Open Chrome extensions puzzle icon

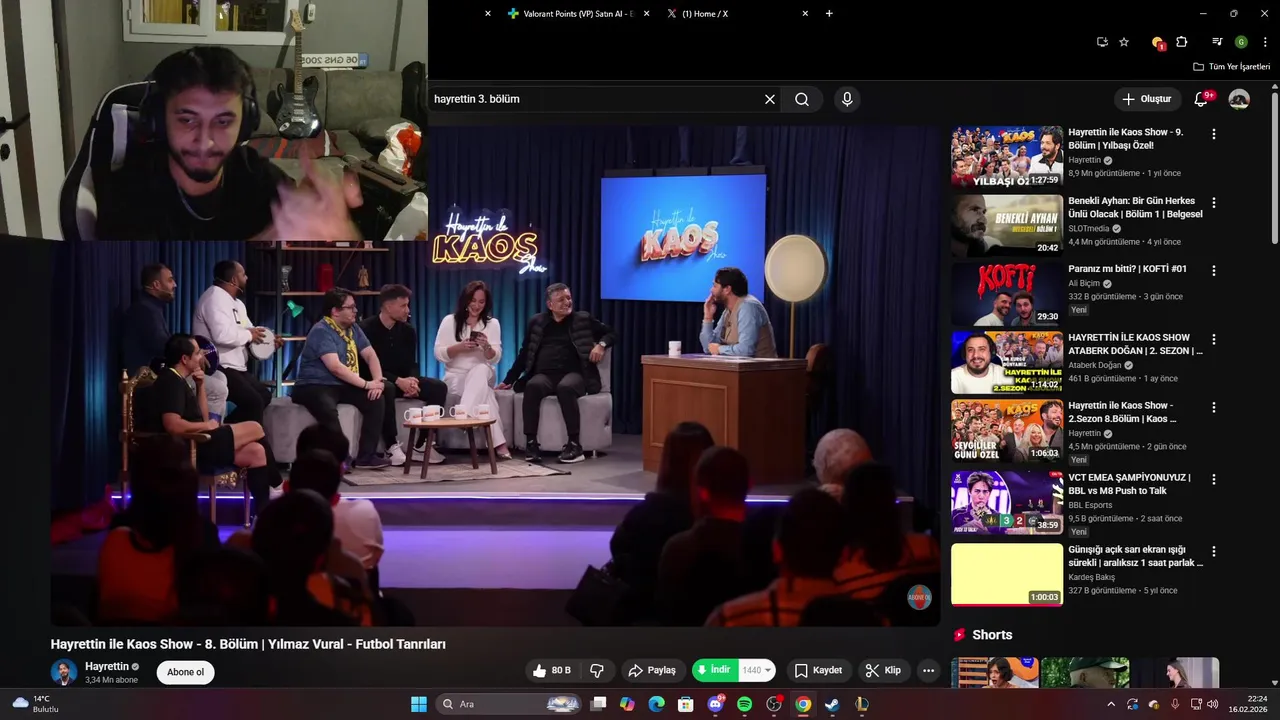(1182, 42)
